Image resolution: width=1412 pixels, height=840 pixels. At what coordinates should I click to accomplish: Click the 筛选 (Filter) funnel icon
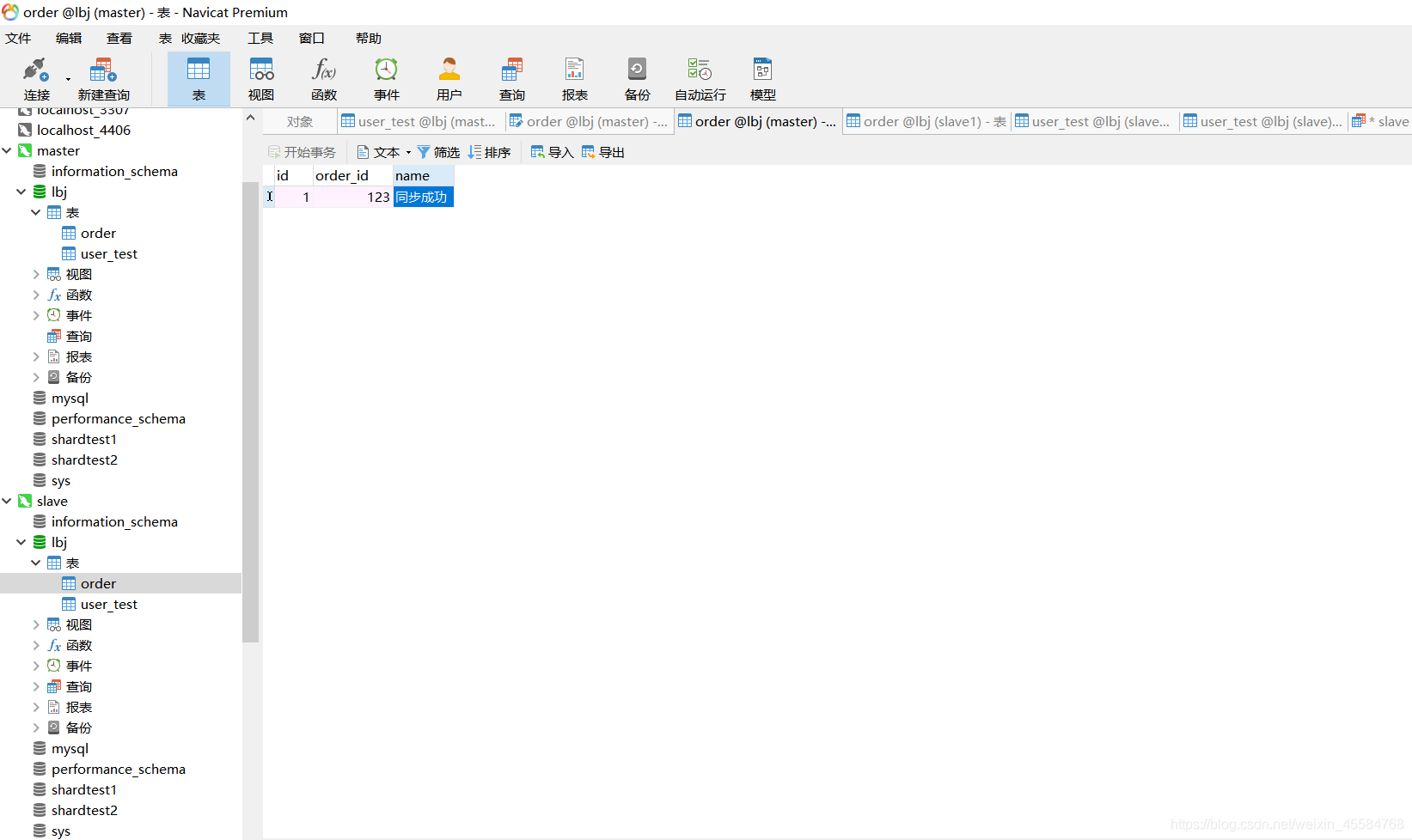tap(424, 152)
